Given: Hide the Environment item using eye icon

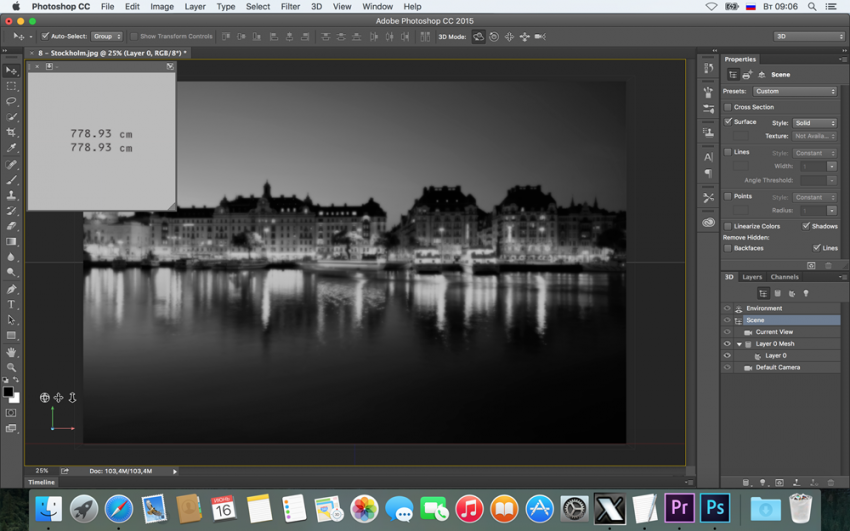Looking at the screenshot, I should point(727,308).
